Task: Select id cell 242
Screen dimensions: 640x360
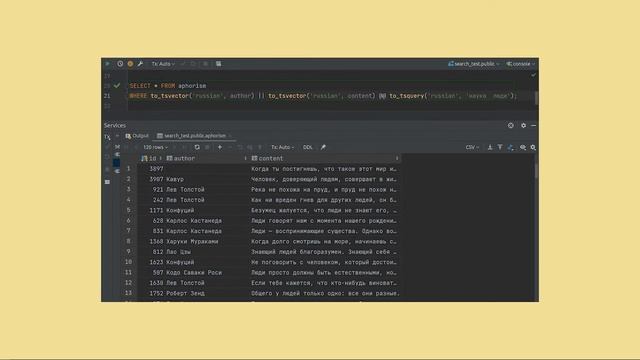Action: coord(151,200)
